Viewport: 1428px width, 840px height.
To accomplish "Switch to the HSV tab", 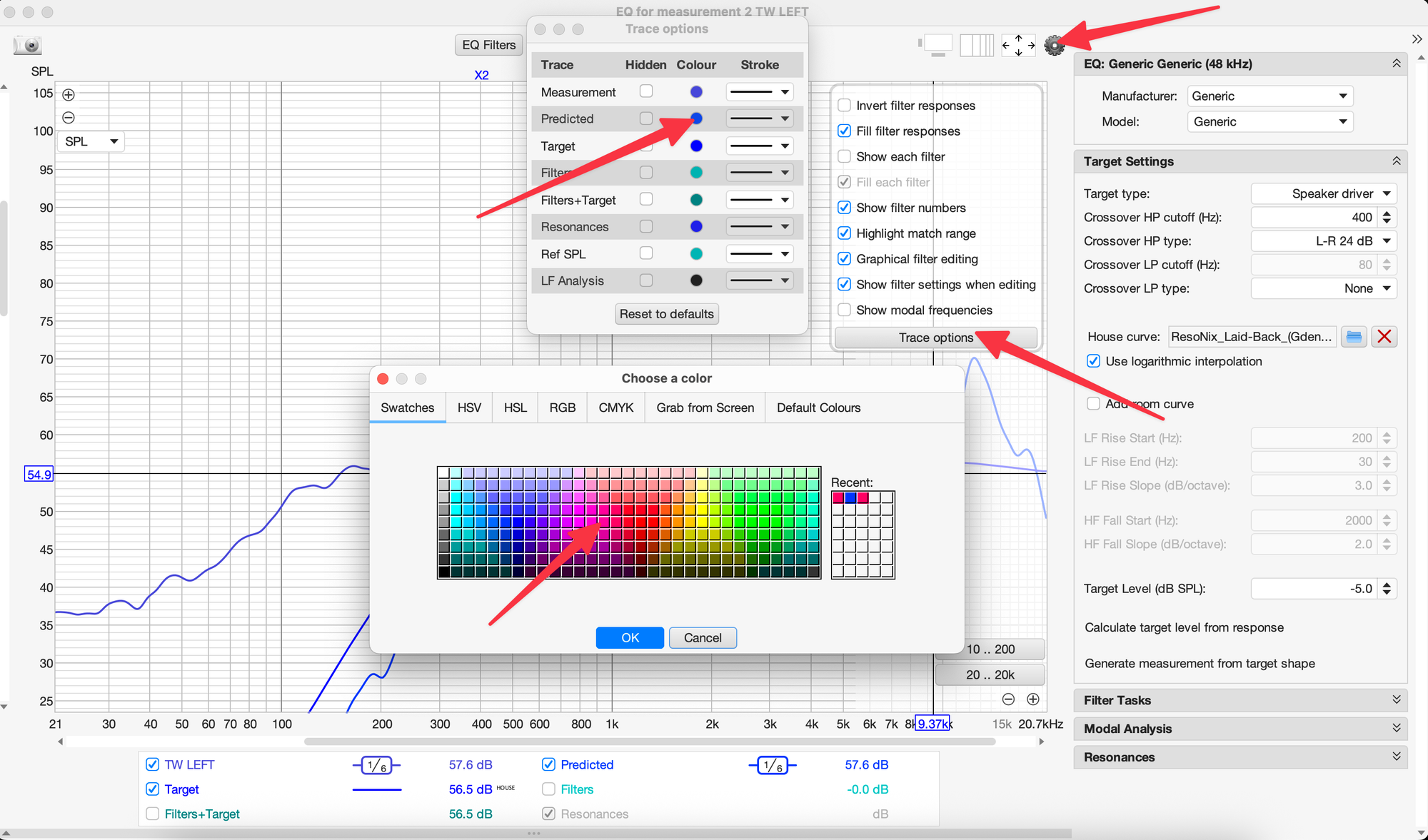I will tap(469, 408).
